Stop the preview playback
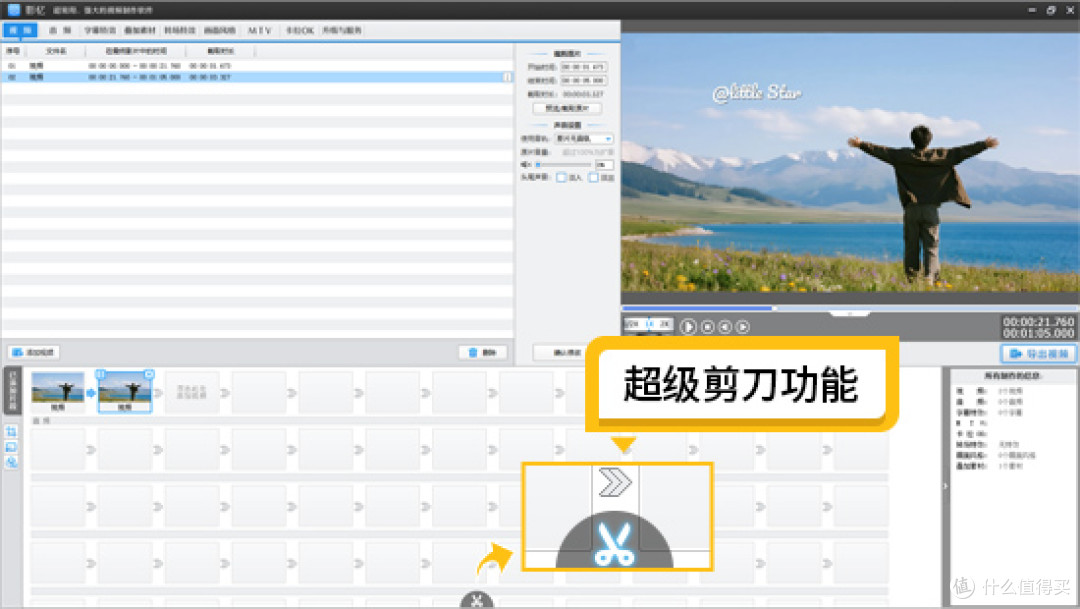Screen dimensions: 1080x609 pyautogui.click(x=707, y=327)
